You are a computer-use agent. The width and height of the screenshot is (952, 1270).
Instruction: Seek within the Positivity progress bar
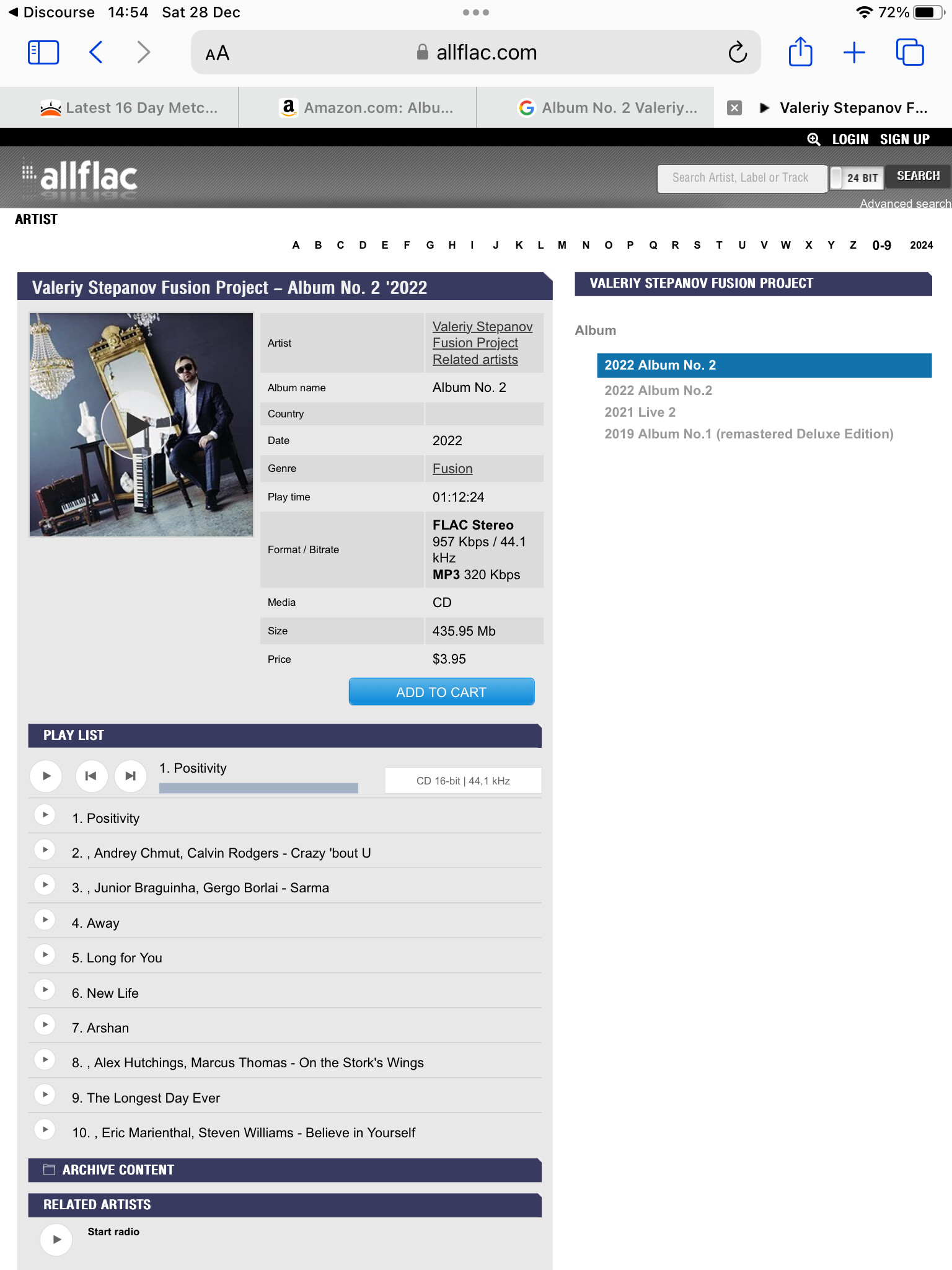pos(258,788)
